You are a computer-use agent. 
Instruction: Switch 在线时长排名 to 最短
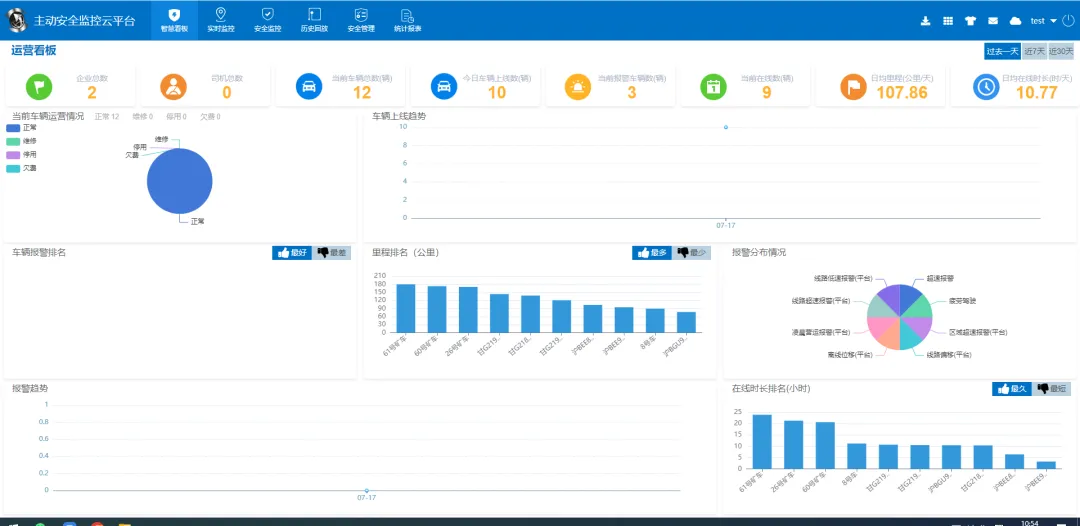coord(1051,388)
